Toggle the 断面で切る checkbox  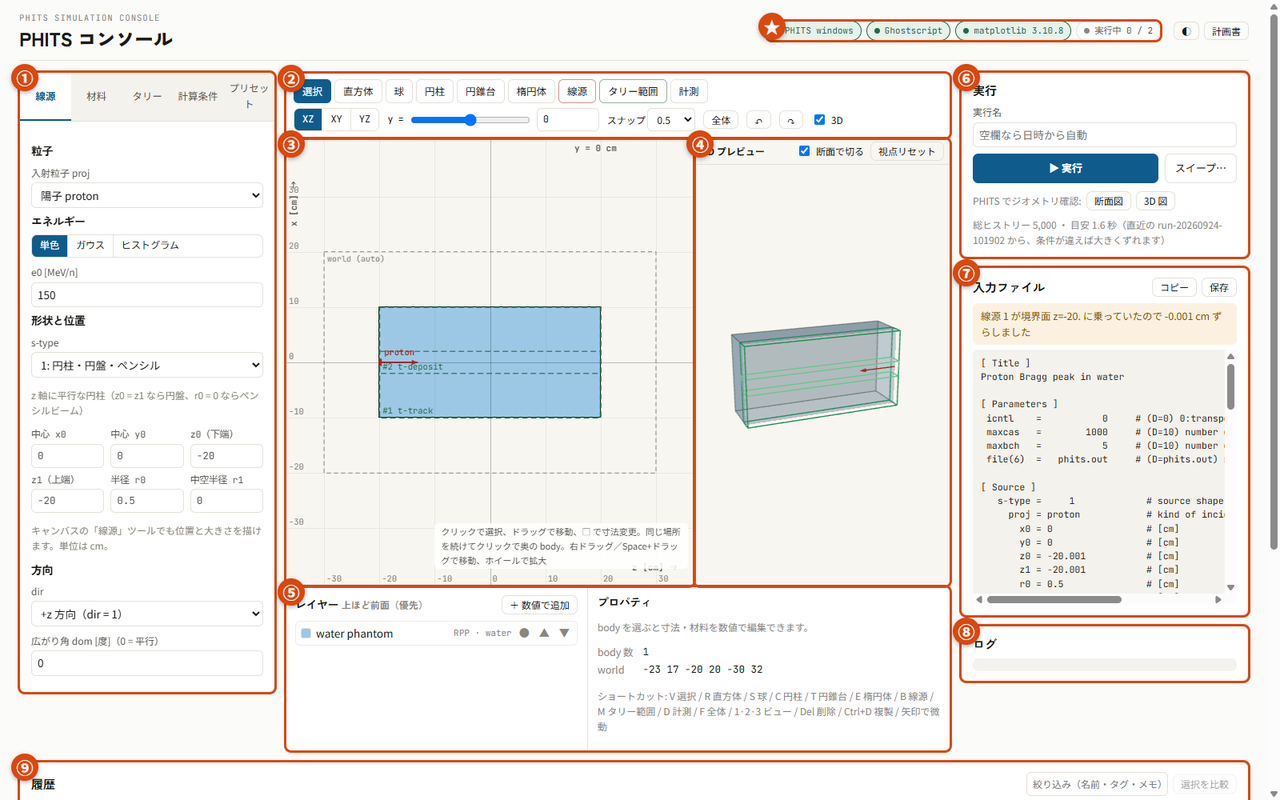(x=804, y=151)
